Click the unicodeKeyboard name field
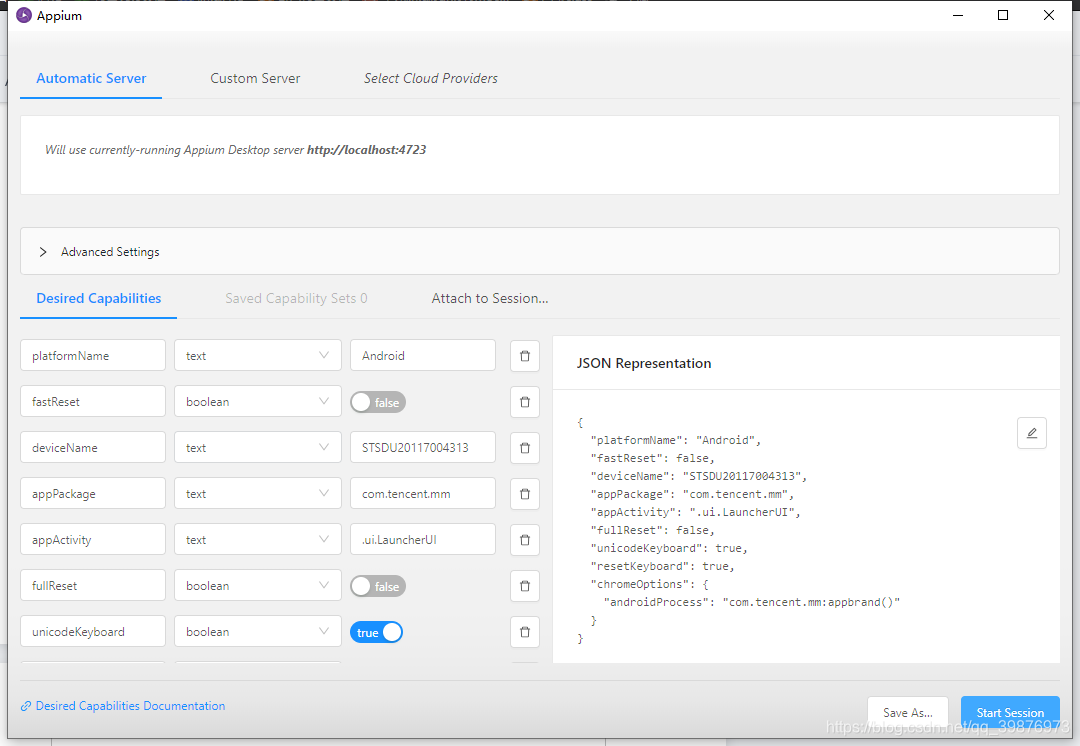 93,632
